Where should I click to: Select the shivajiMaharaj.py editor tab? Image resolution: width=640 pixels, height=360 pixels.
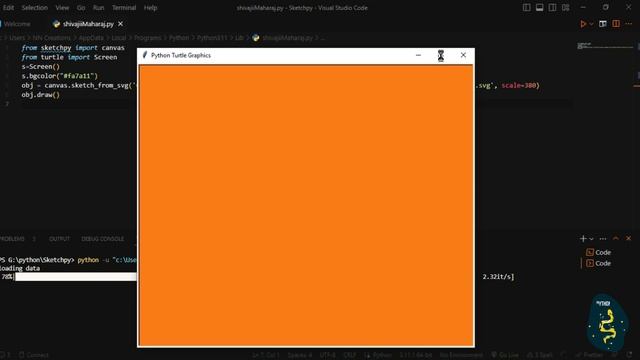tap(88, 24)
